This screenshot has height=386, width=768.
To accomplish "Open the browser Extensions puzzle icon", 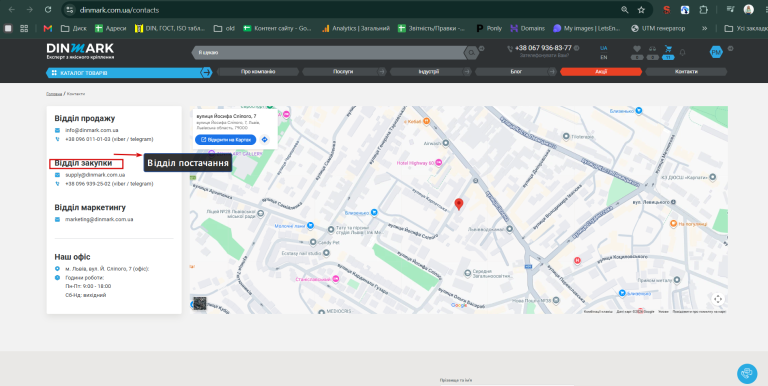I will (x=703, y=10).
